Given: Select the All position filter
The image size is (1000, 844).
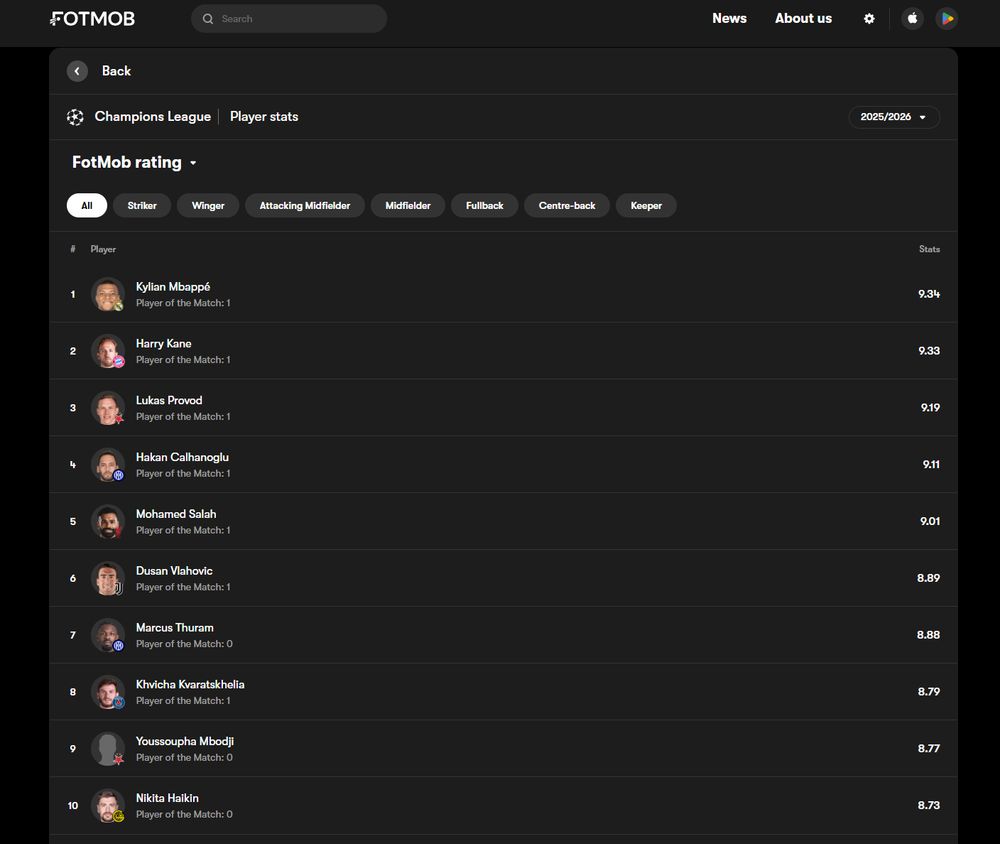Looking at the screenshot, I should point(87,205).
